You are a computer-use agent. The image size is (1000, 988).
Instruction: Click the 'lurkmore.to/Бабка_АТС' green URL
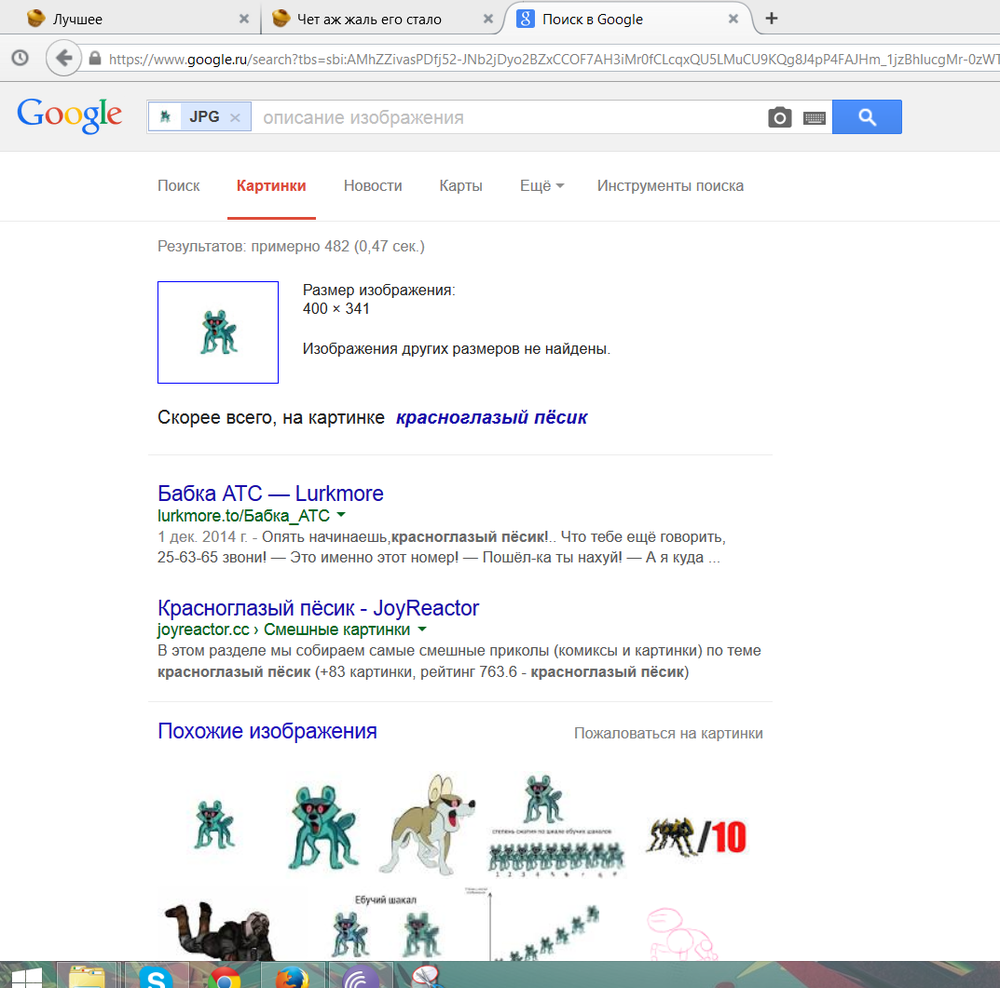tap(244, 515)
